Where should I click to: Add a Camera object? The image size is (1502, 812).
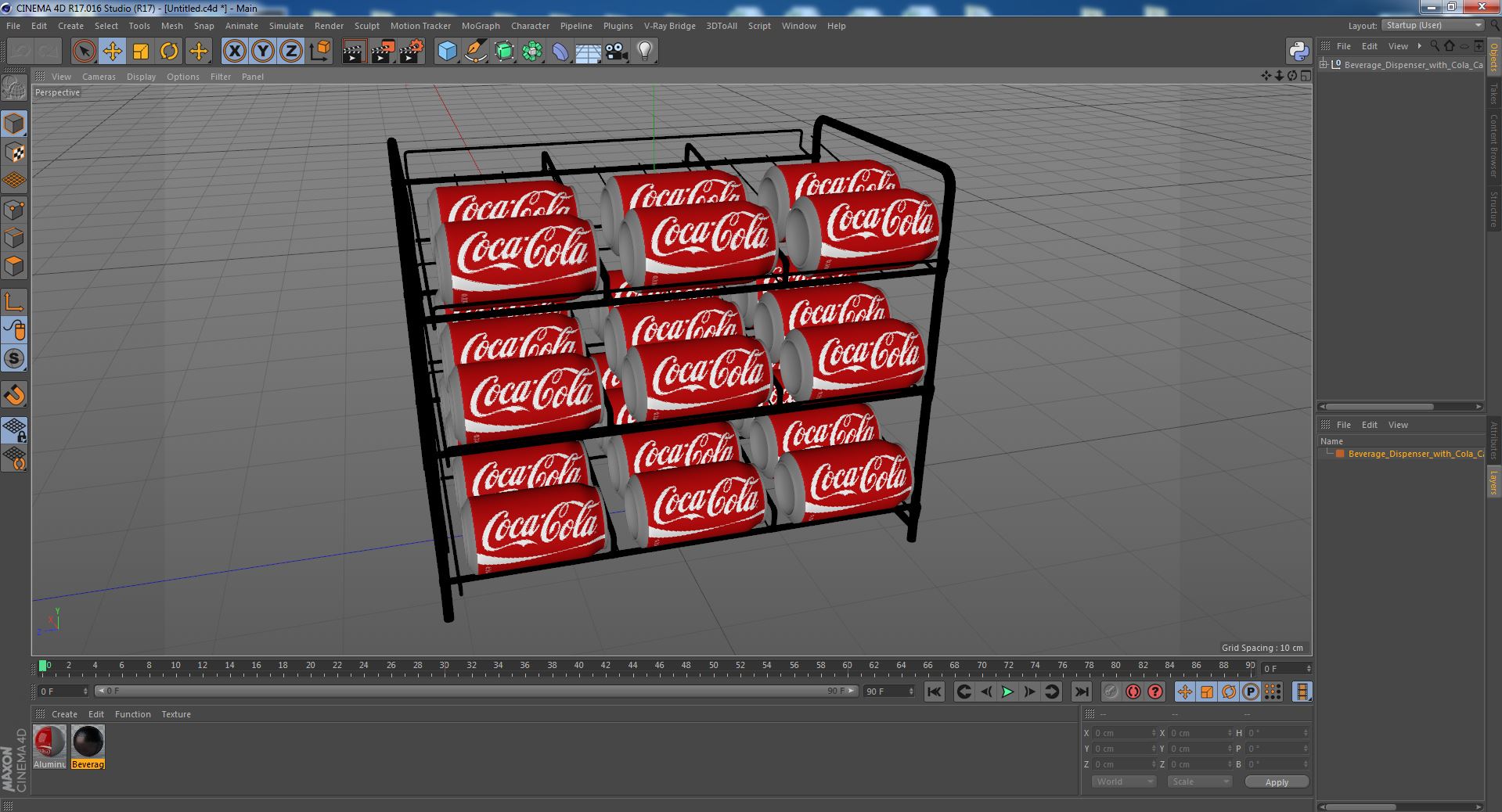(x=617, y=52)
